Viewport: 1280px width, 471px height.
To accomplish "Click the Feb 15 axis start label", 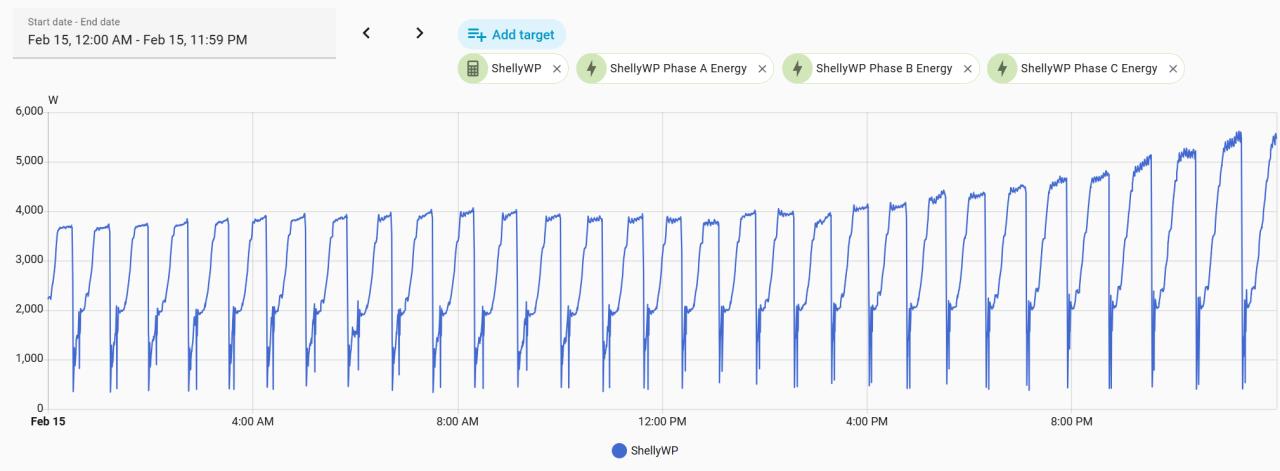I will [x=47, y=422].
